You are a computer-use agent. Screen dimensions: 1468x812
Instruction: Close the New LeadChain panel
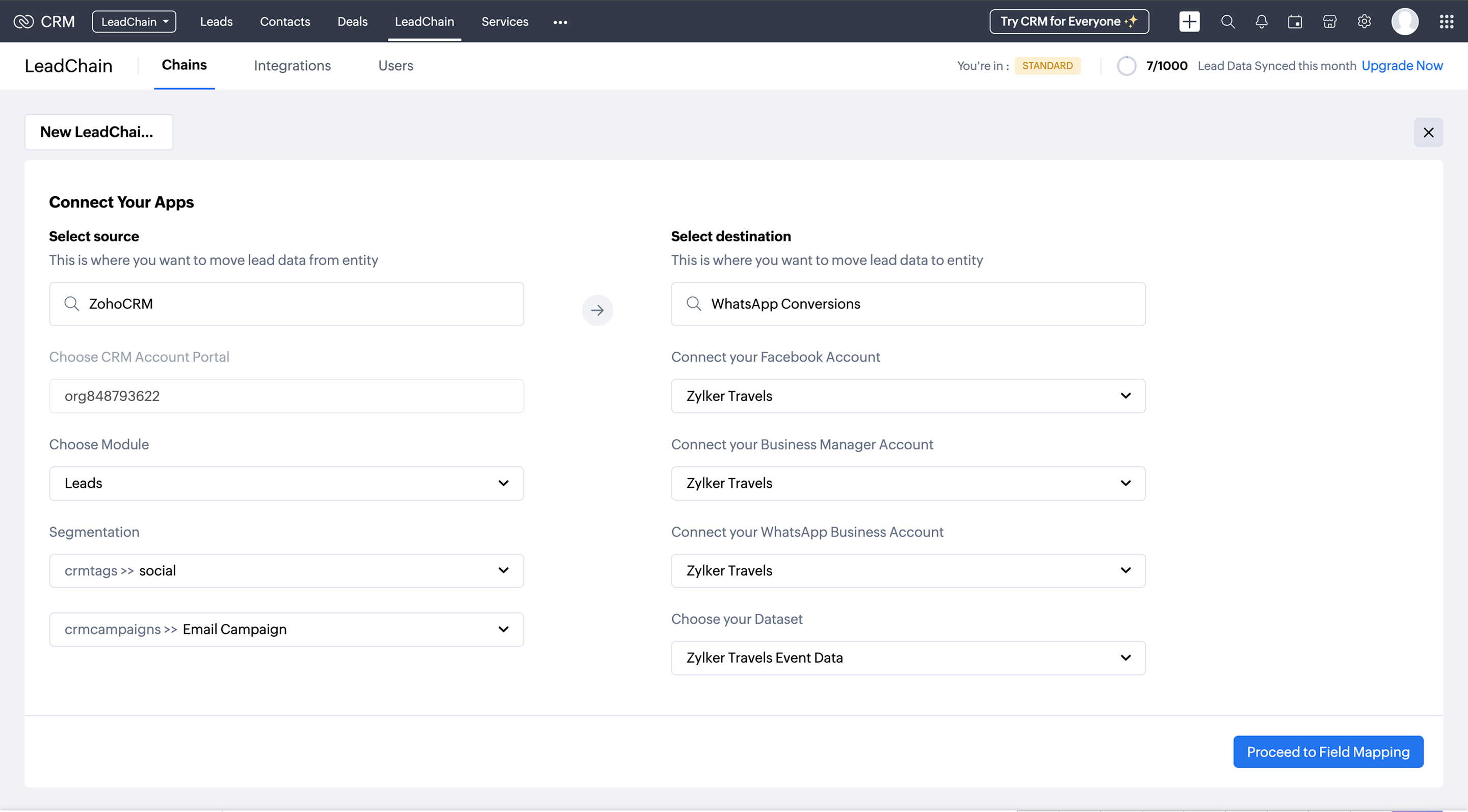coord(1428,132)
